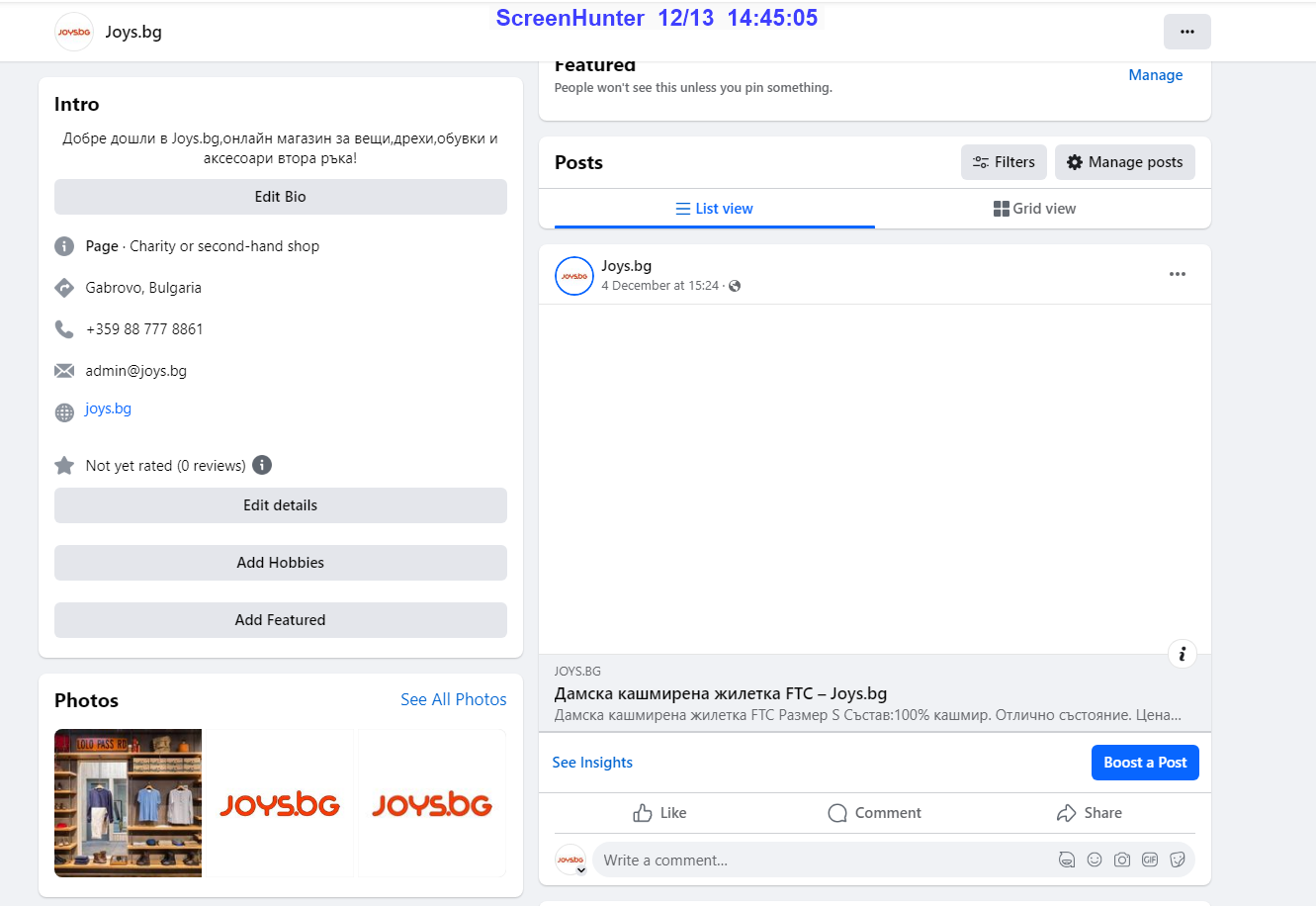Click the Gabrovo, Bulgaria location text
Image resolution: width=1316 pixels, height=906 pixels.
(x=143, y=288)
